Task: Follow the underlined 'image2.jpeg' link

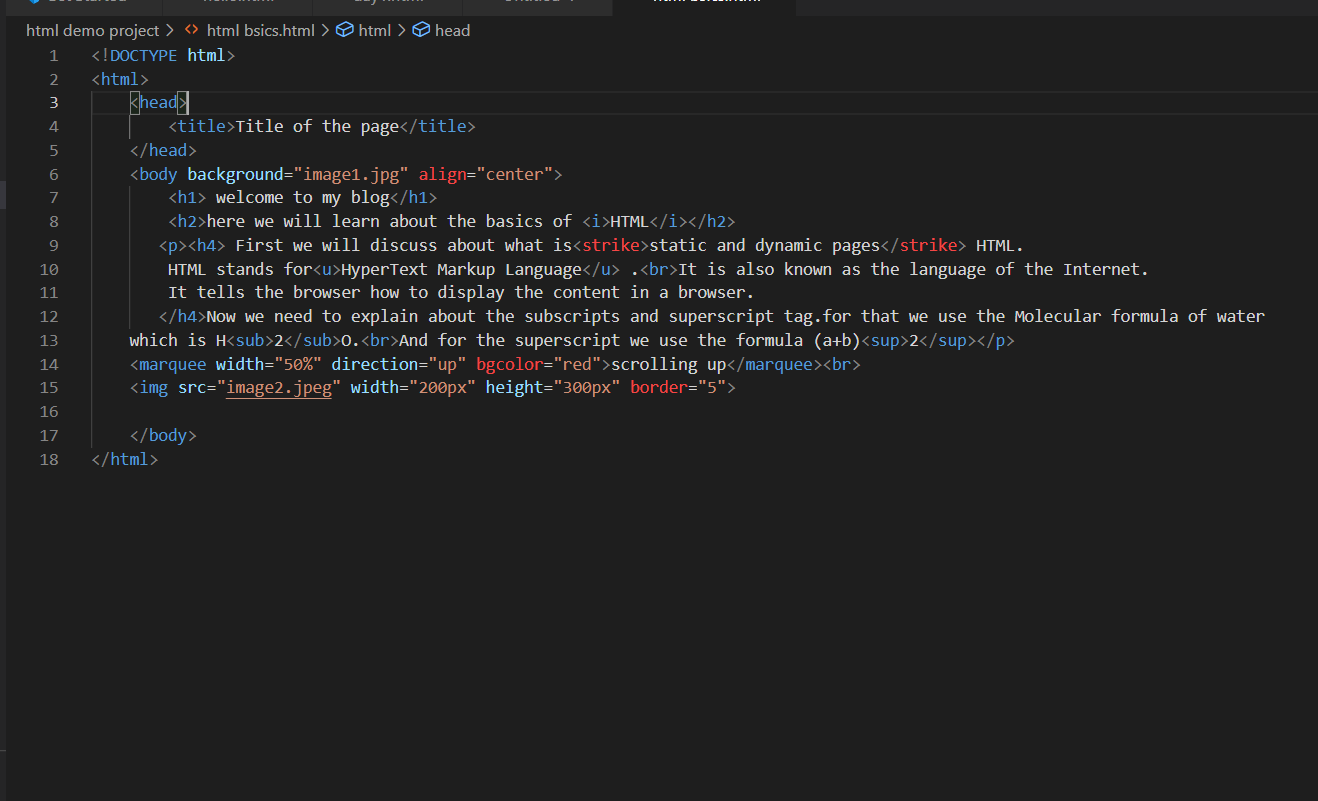Action: point(279,388)
